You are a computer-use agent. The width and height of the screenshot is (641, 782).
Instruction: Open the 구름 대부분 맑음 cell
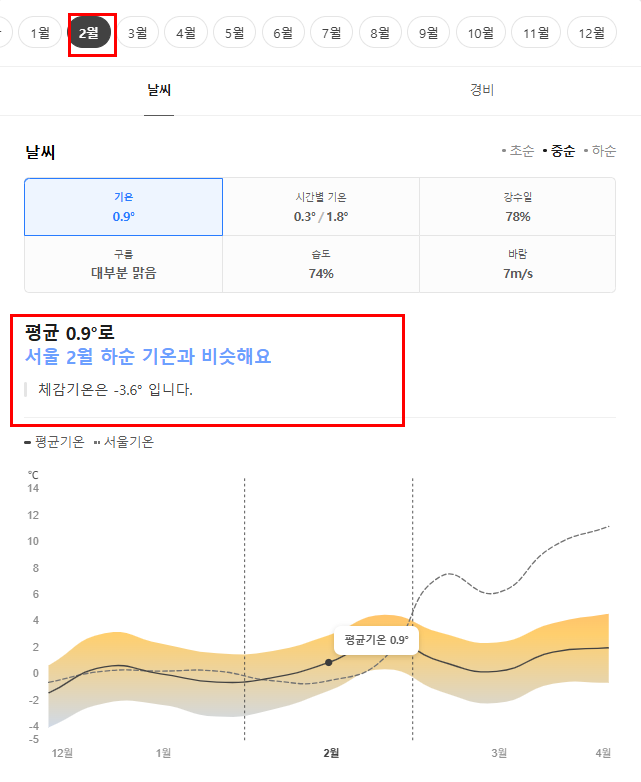[123, 264]
